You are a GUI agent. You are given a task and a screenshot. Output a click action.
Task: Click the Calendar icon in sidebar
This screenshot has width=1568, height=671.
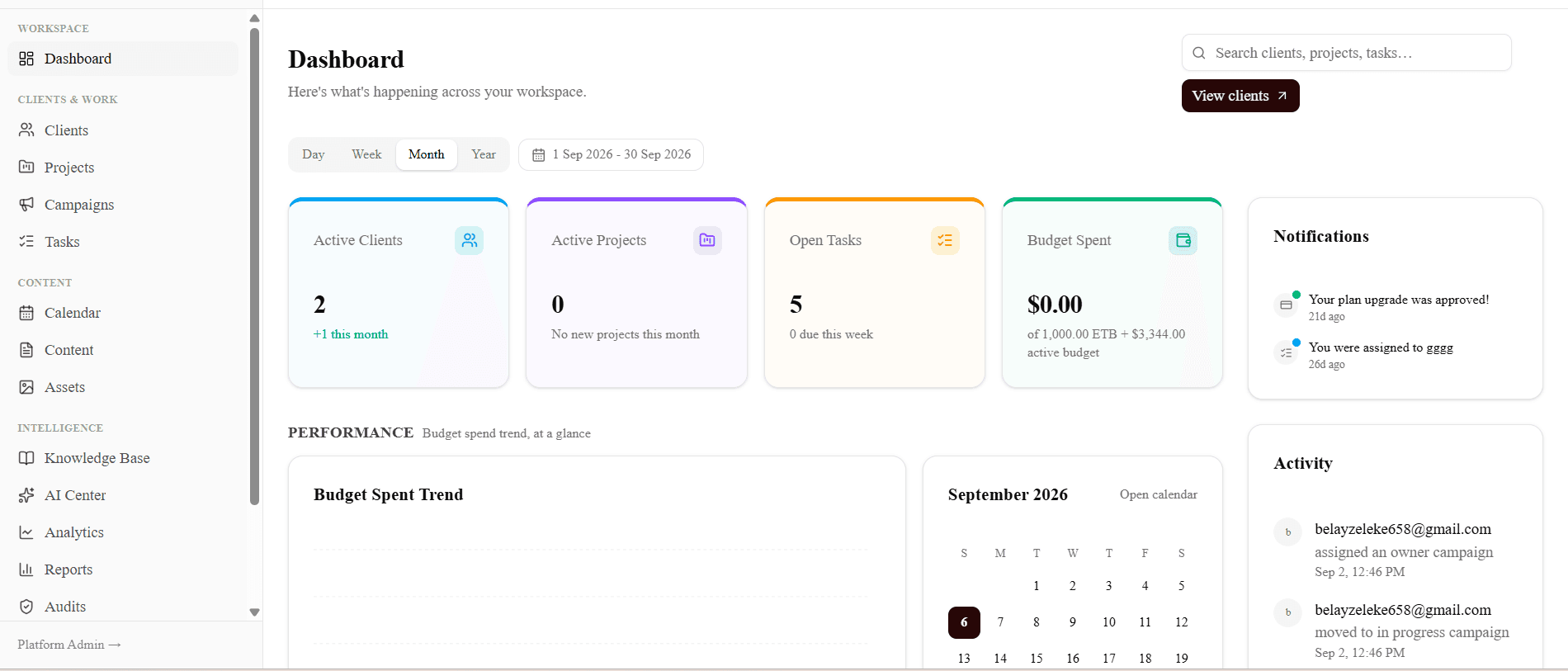pos(26,313)
